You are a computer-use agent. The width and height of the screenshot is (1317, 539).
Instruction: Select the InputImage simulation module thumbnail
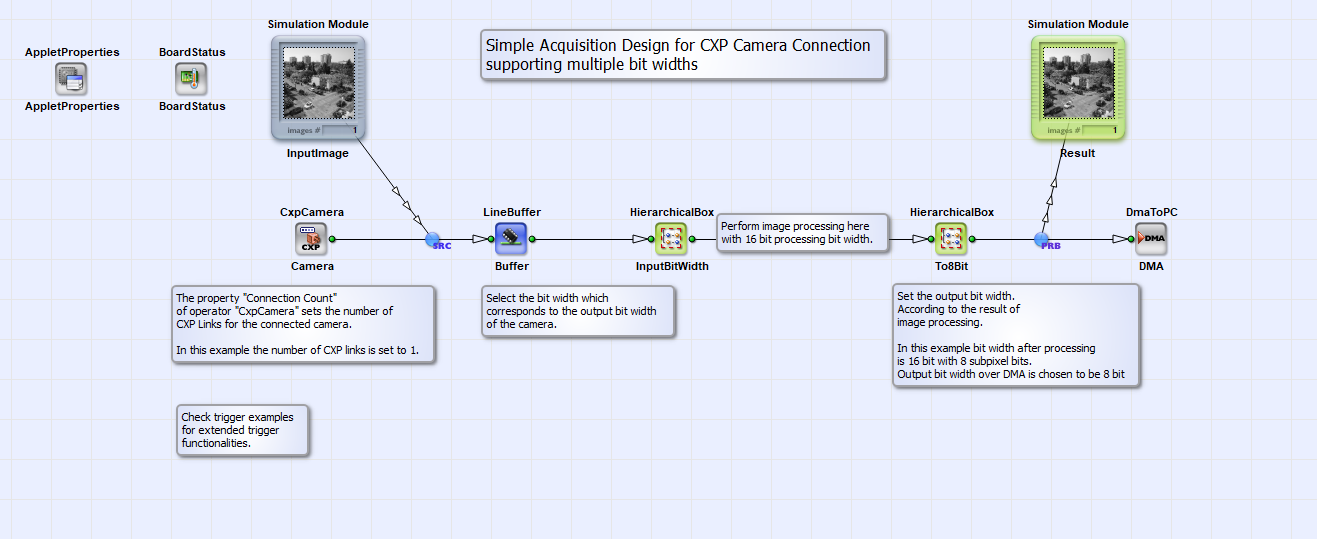click(x=318, y=87)
